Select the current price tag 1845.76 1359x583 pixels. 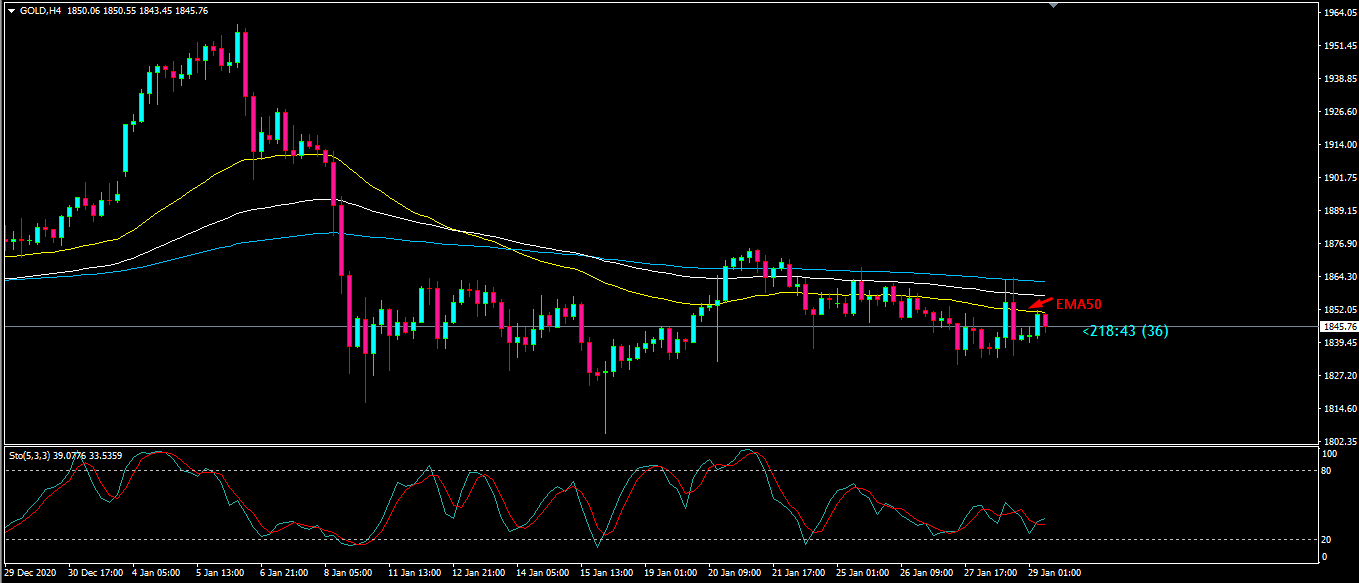(x=1338, y=327)
